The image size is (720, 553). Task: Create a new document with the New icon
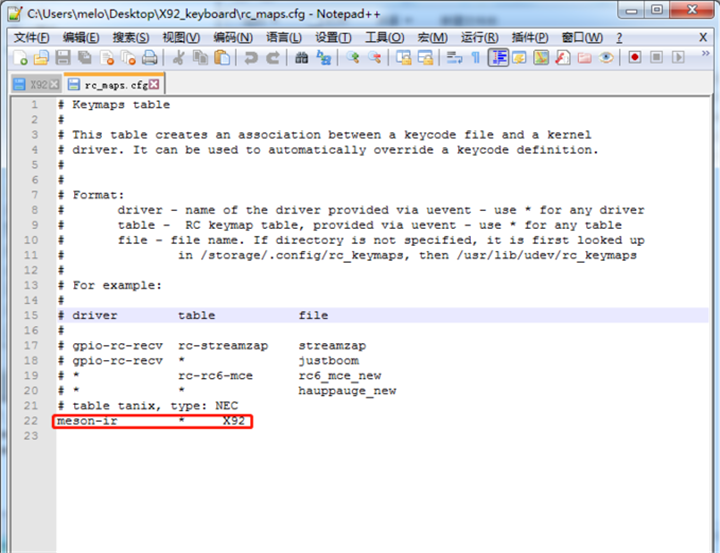coord(19,58)
